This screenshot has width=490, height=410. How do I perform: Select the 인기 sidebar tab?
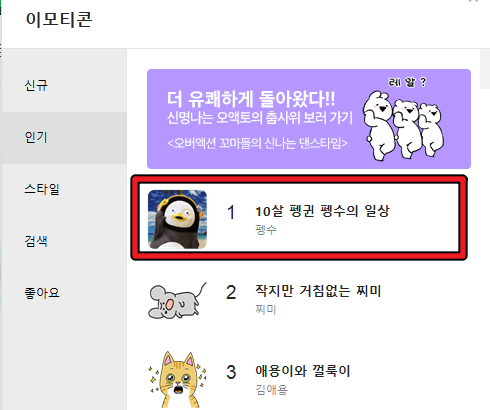(64, 138)
